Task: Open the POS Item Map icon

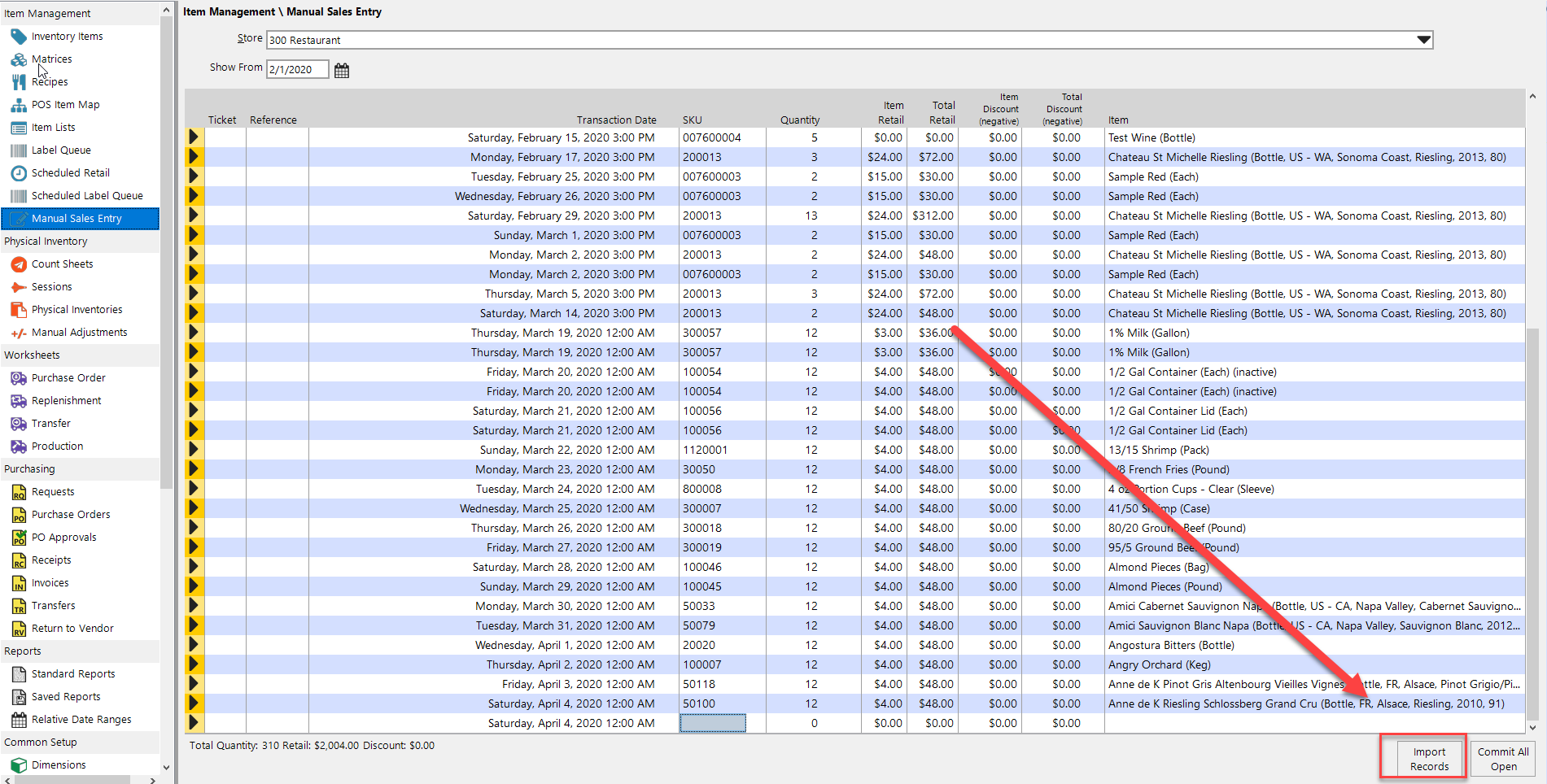Action: point(19,105)
